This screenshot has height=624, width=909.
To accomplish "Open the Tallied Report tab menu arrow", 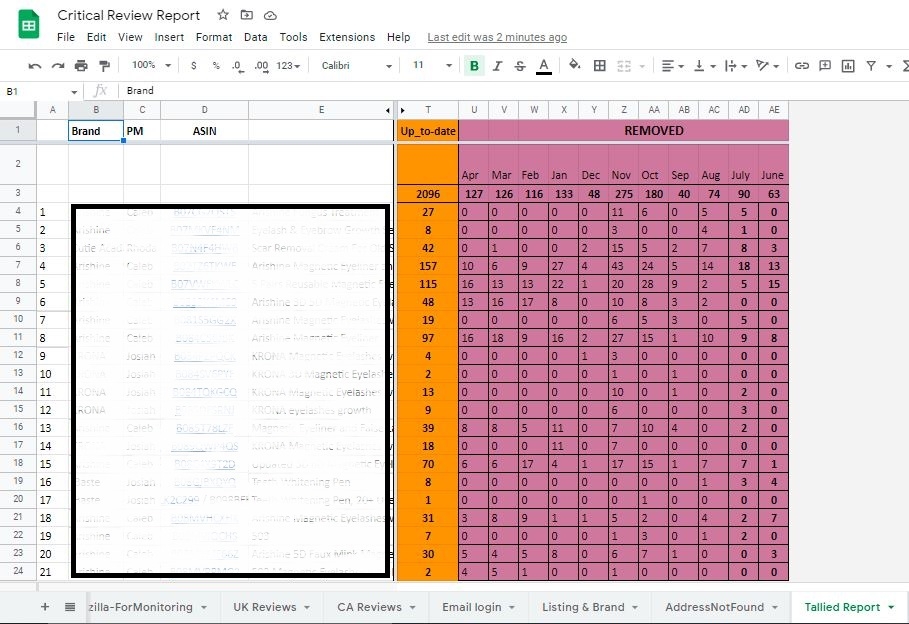I will pyautogui.click(x=891, y=607).
